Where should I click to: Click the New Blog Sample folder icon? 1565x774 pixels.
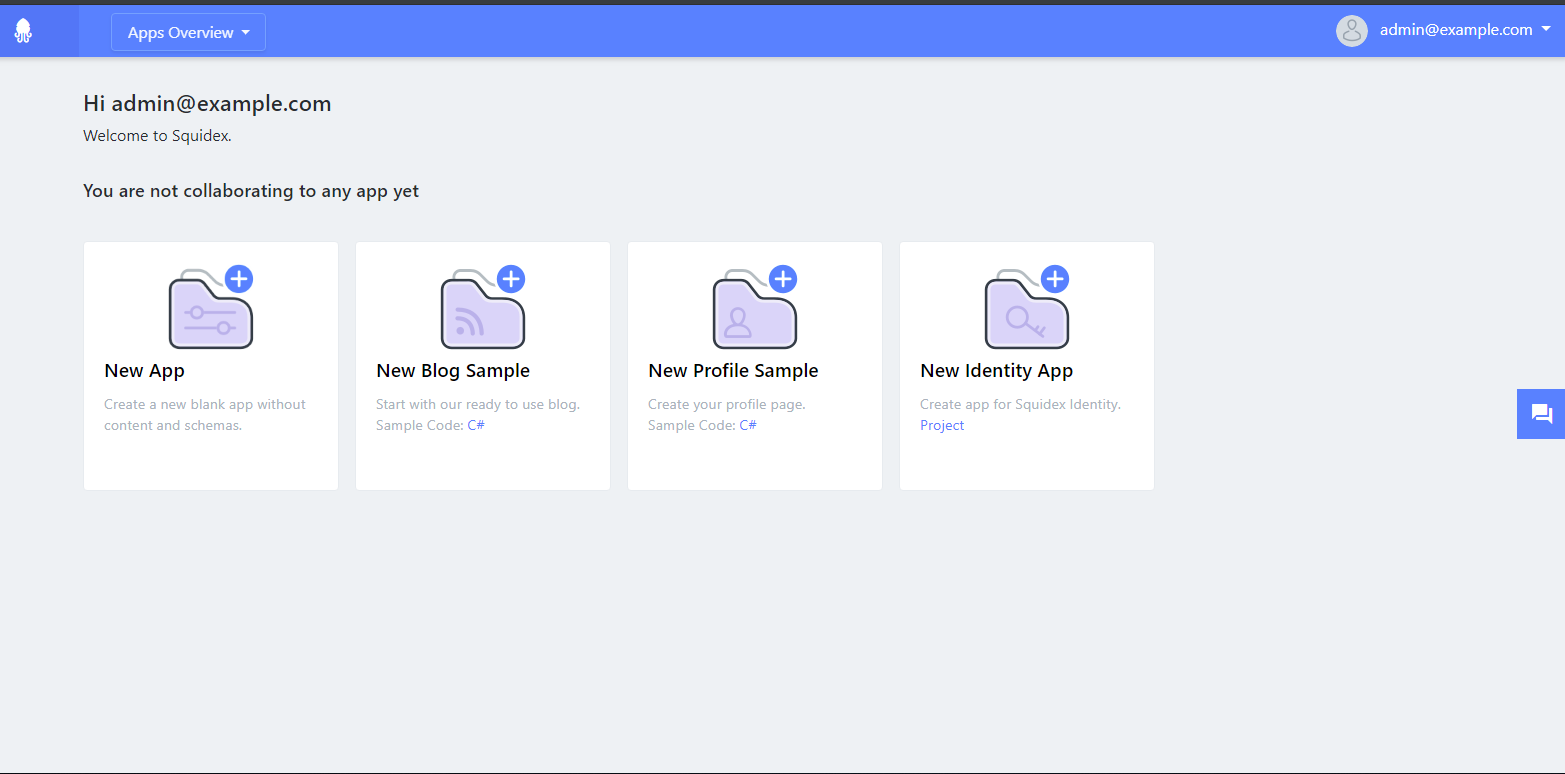(483, 307)
